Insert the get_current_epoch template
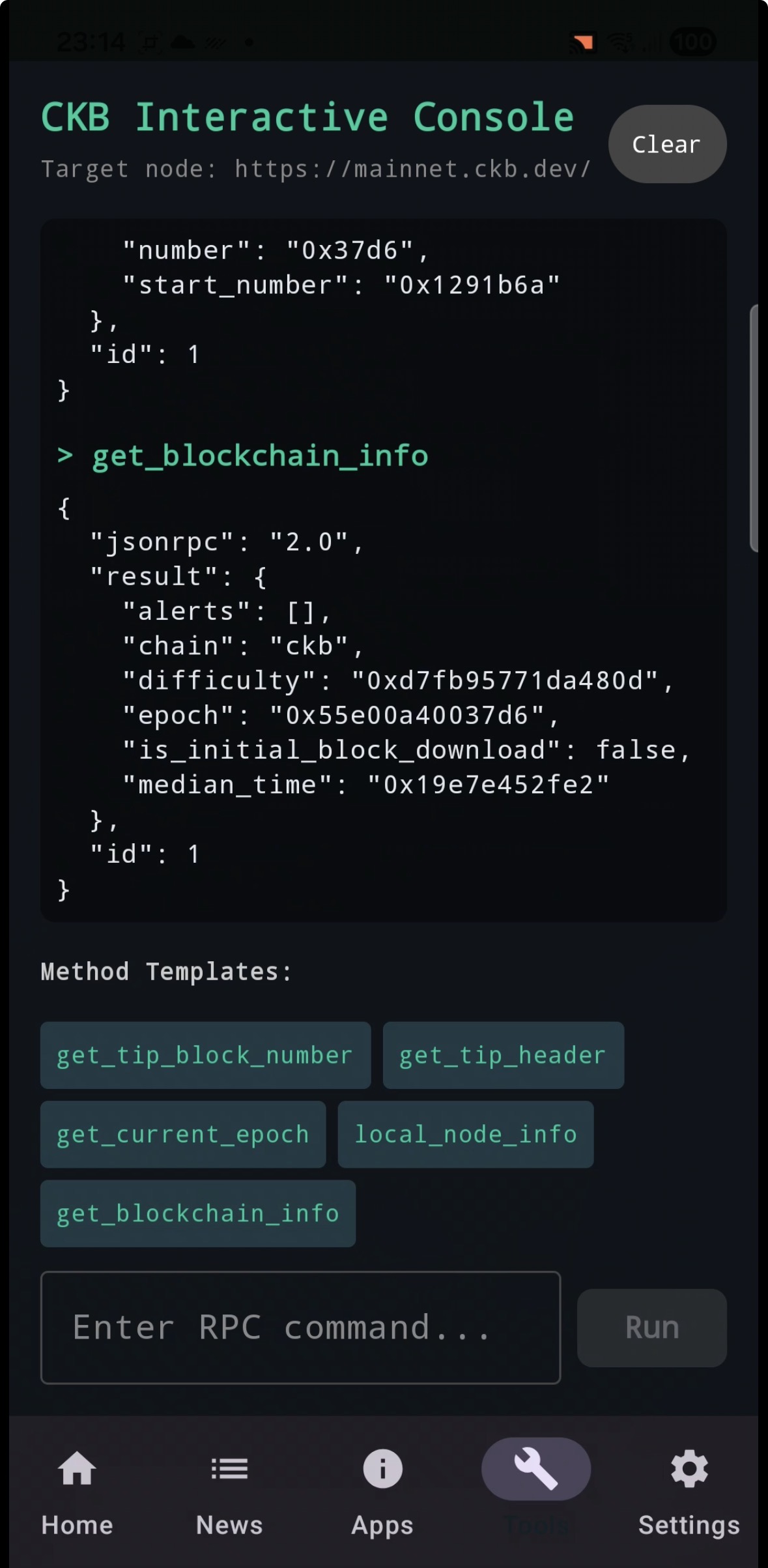The width and height of the screenshot is (768, 1568). coord(183,1134)
